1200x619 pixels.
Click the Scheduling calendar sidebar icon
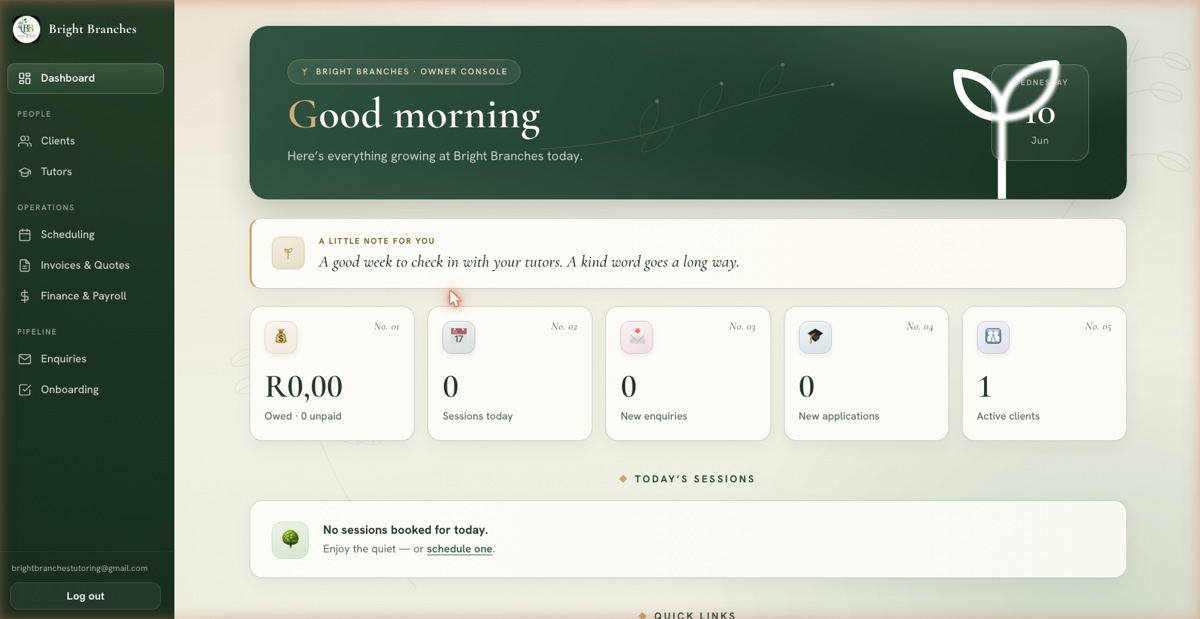[x=25, y=235]
